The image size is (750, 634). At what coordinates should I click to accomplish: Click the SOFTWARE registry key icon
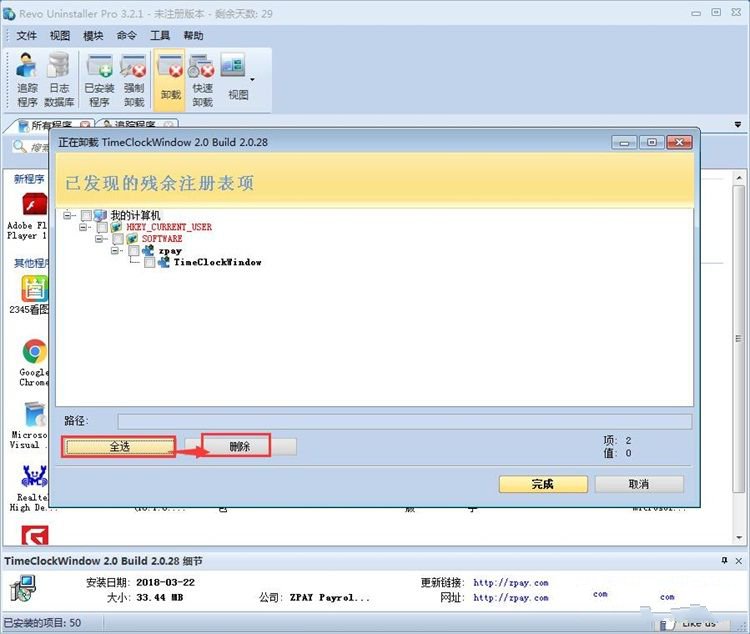click(x=132, y=238)
